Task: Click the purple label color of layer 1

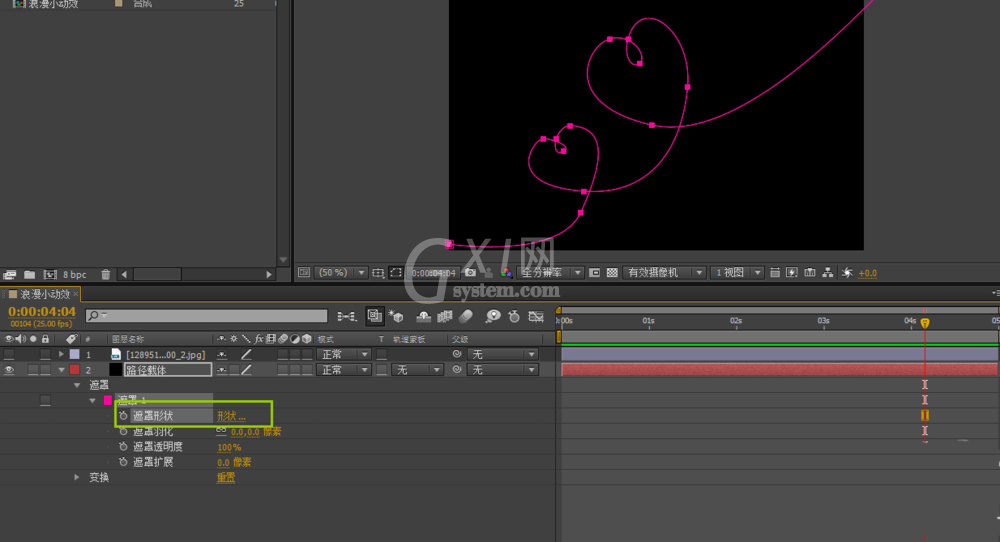Action: pos(75,354)
